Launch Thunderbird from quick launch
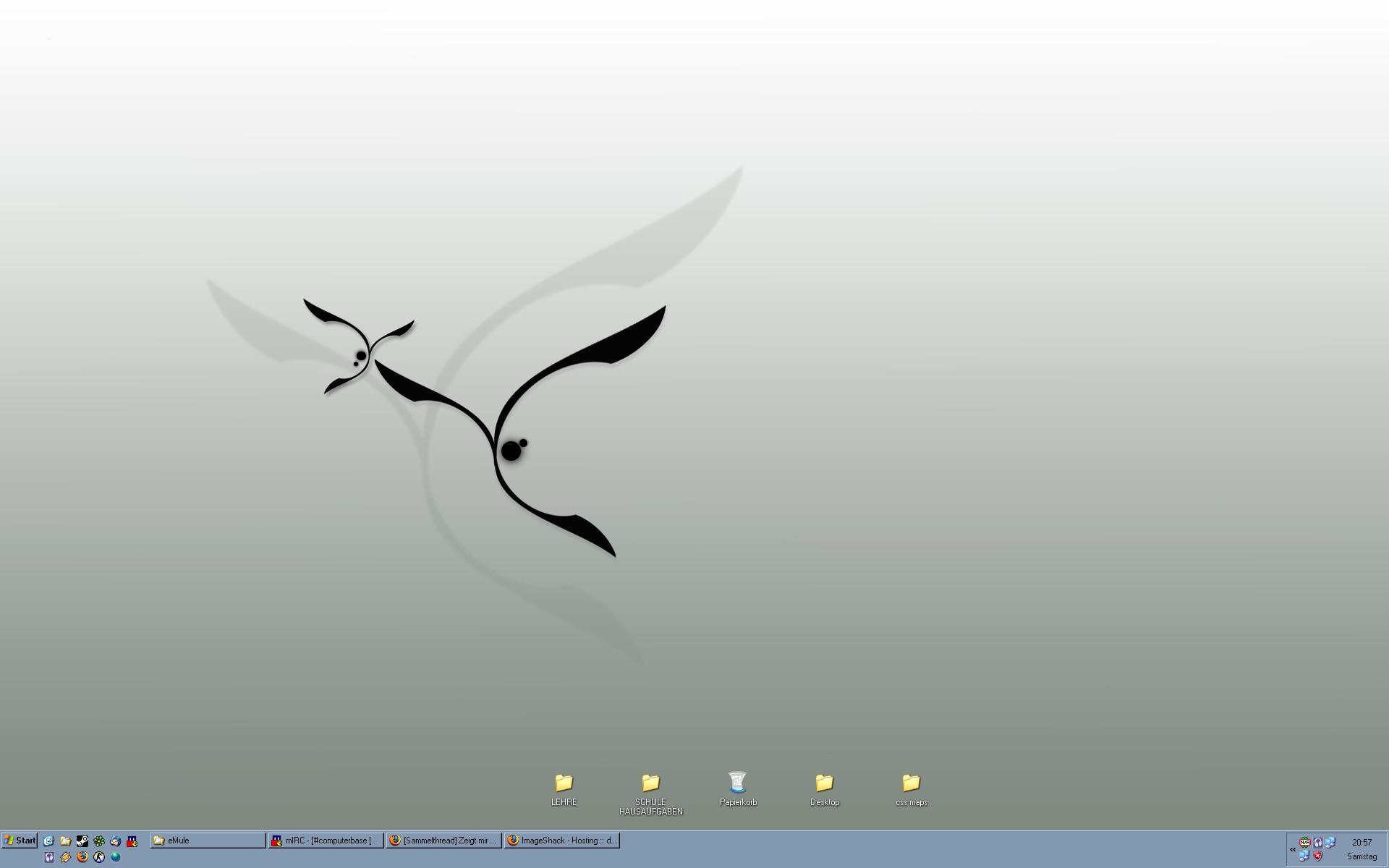Screen dimensions: 1389x868 tap(116, 841)
